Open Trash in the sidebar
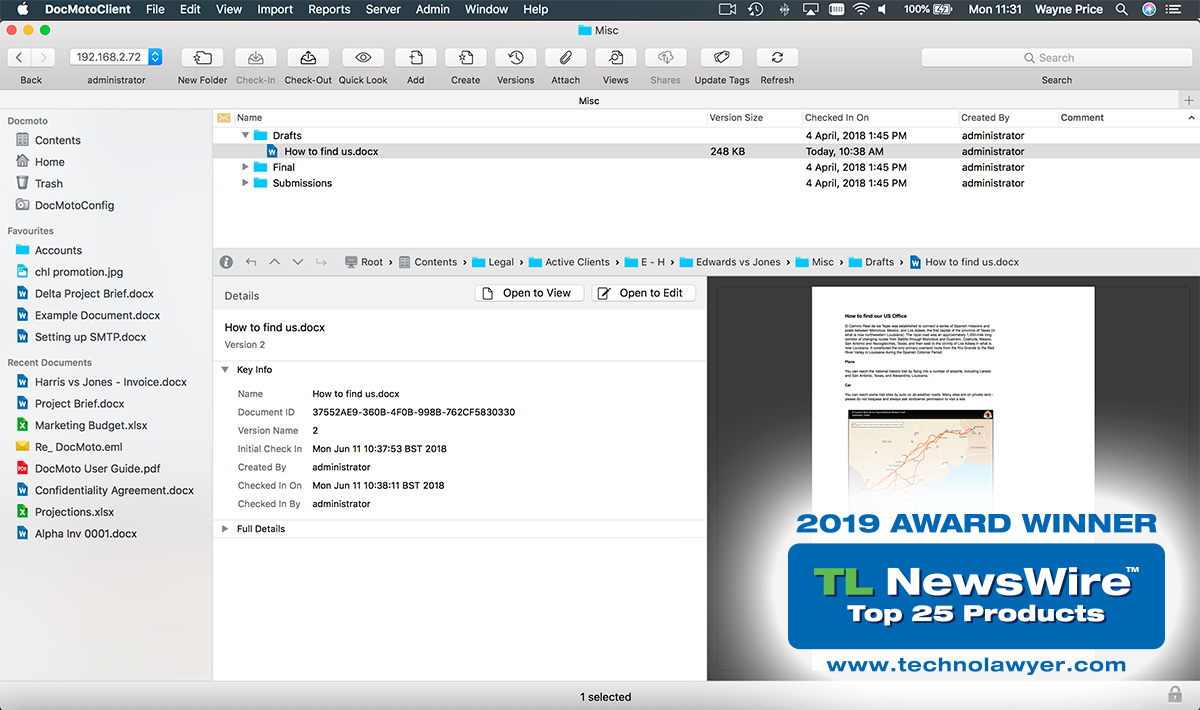The image size is (1200, 710). coord(48,184)
